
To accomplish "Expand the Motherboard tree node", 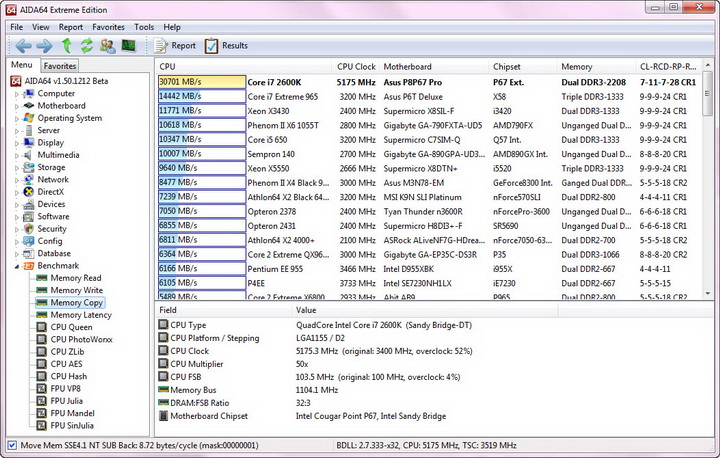I will (17, 106).
